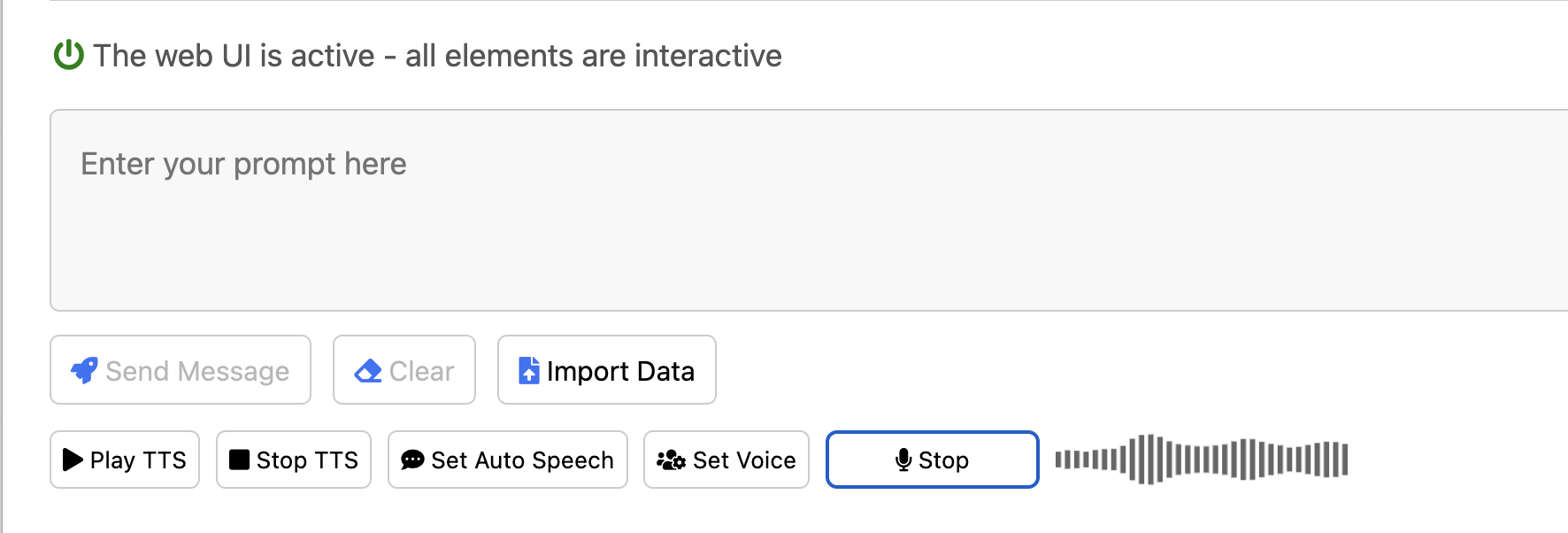Click the rocket icon on Send Message
This screenshot has height=533, width=1568.
(x=84, y=370)
